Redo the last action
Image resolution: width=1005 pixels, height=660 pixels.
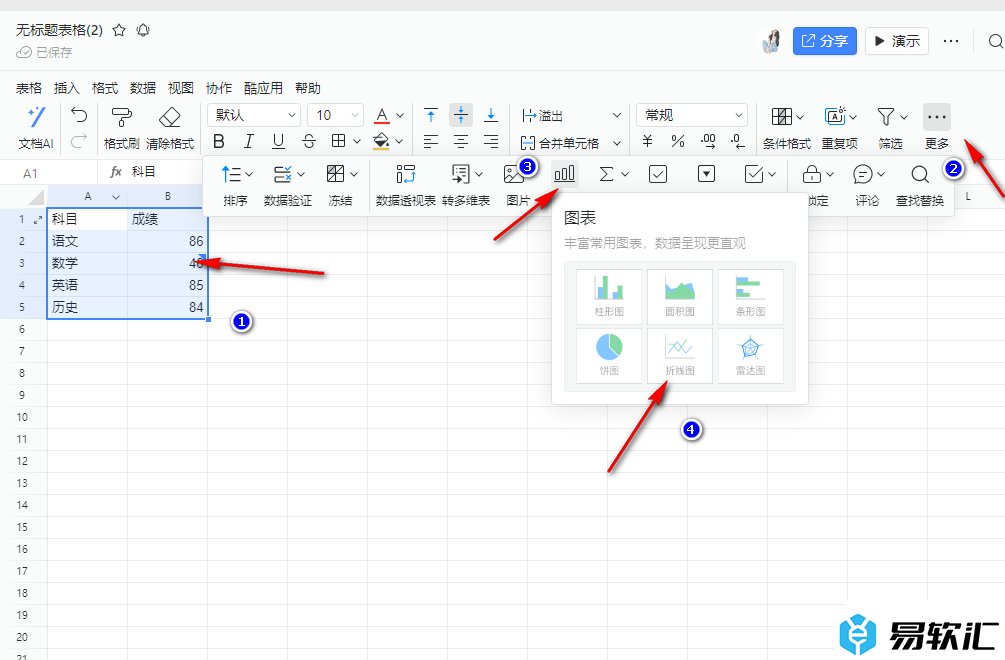click(79, 141)
